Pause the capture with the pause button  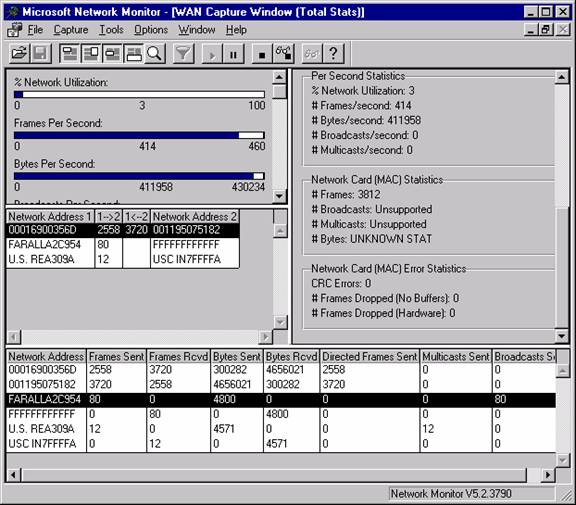click(x=233, y=54)
